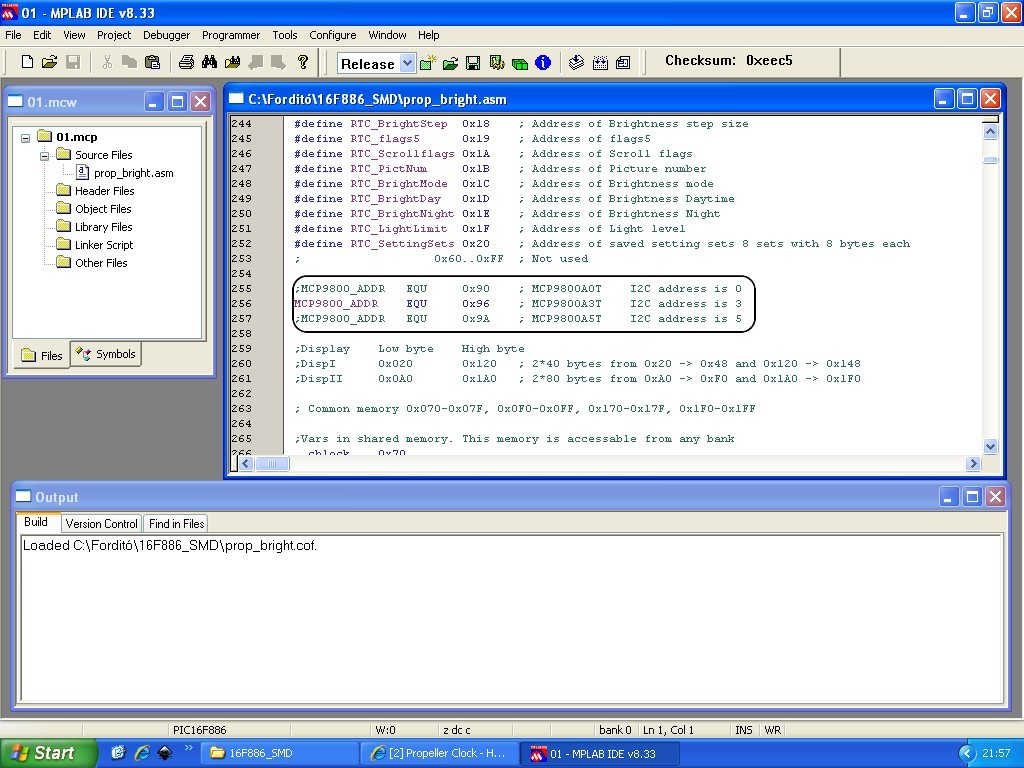Click the Paste clipboard toolbar icon
1024x768 pixels.
(152, 62)
